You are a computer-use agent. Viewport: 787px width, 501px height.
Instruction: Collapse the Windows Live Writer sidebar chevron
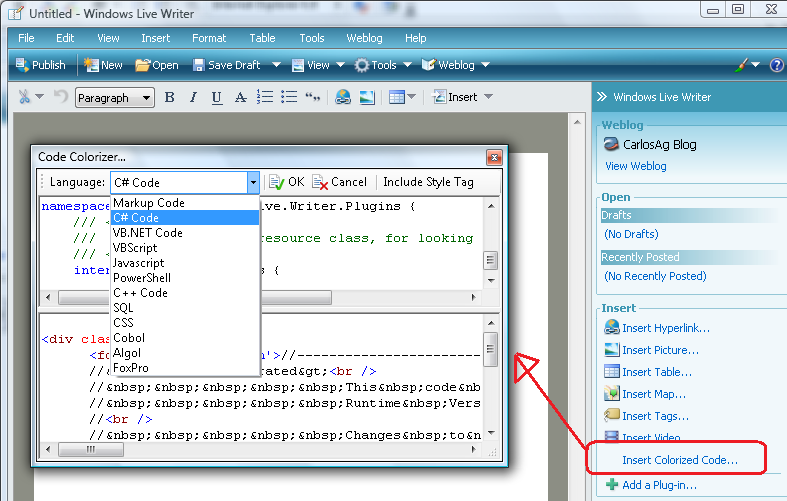601,97
